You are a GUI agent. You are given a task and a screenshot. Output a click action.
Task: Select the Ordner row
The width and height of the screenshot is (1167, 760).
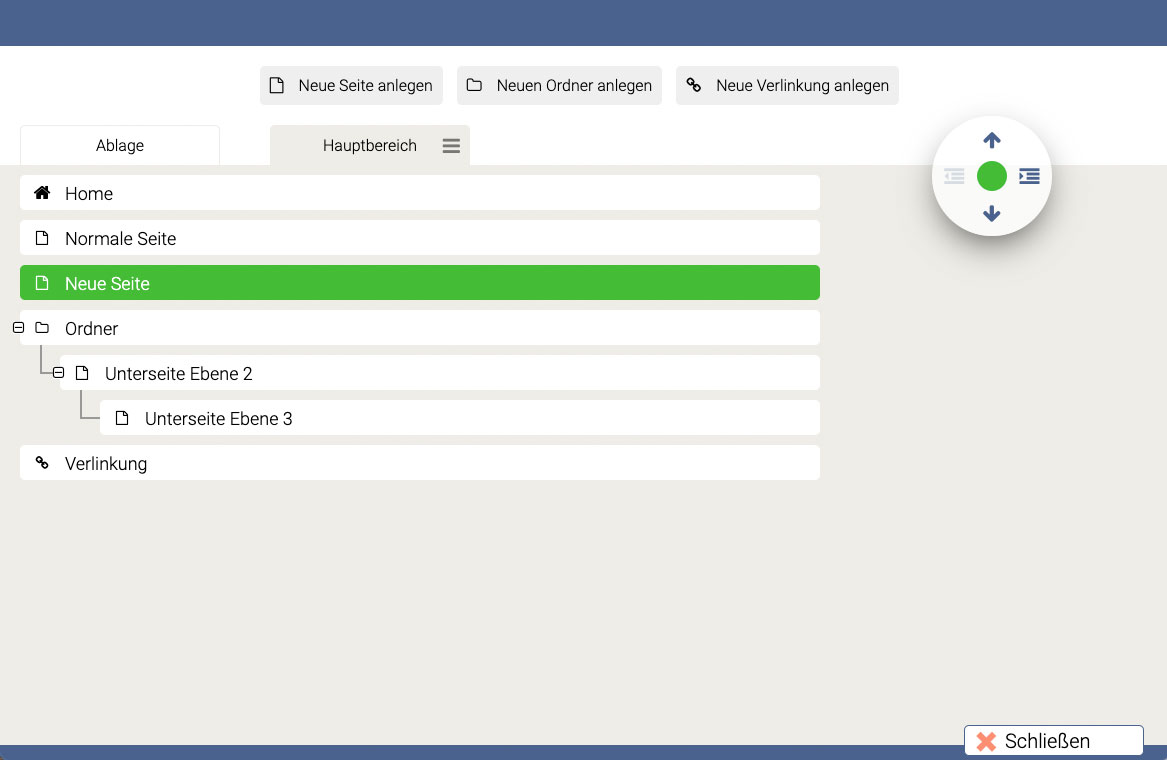[420, 328]
